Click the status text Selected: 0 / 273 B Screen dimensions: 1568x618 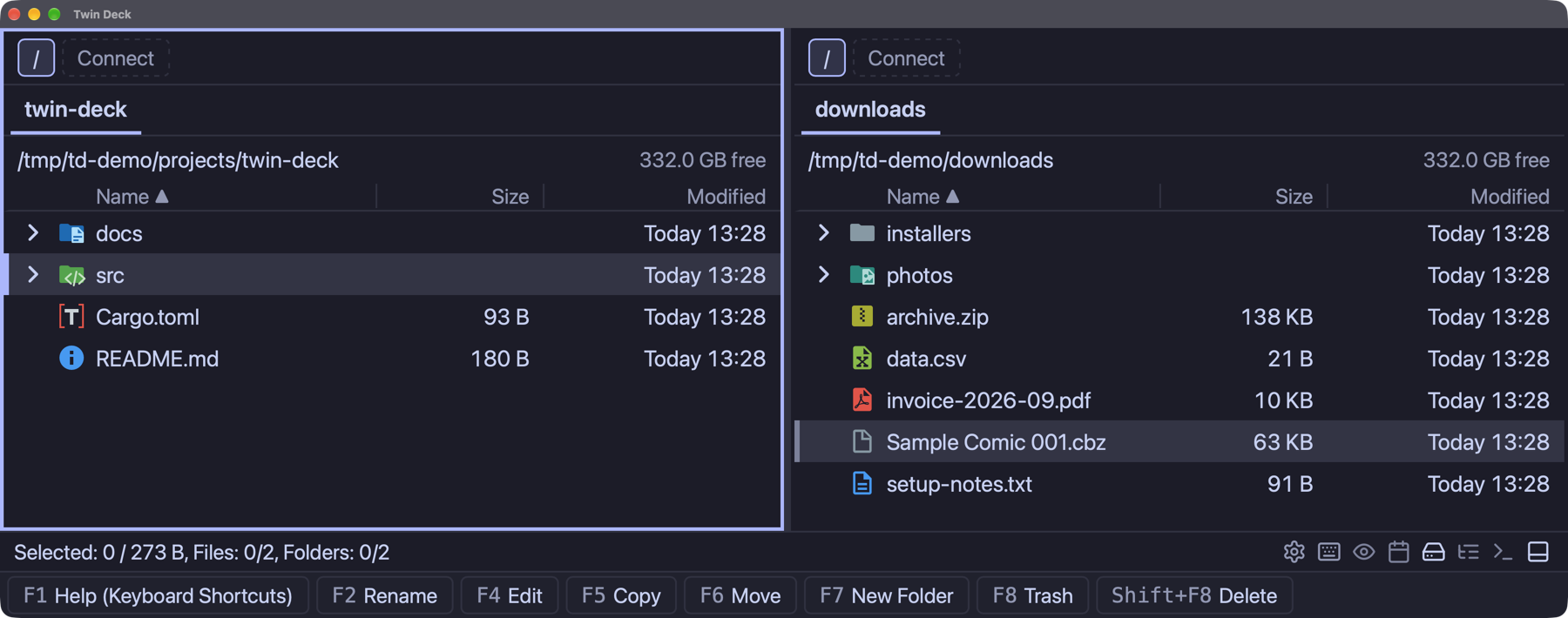tap(99, 553)
